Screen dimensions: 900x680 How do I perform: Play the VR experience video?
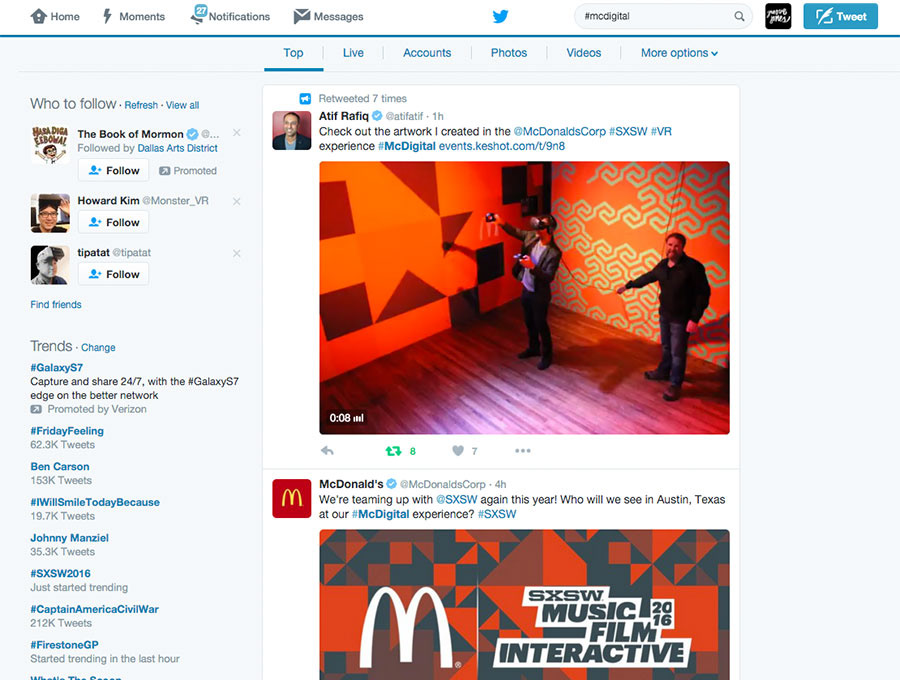[524, 298]
